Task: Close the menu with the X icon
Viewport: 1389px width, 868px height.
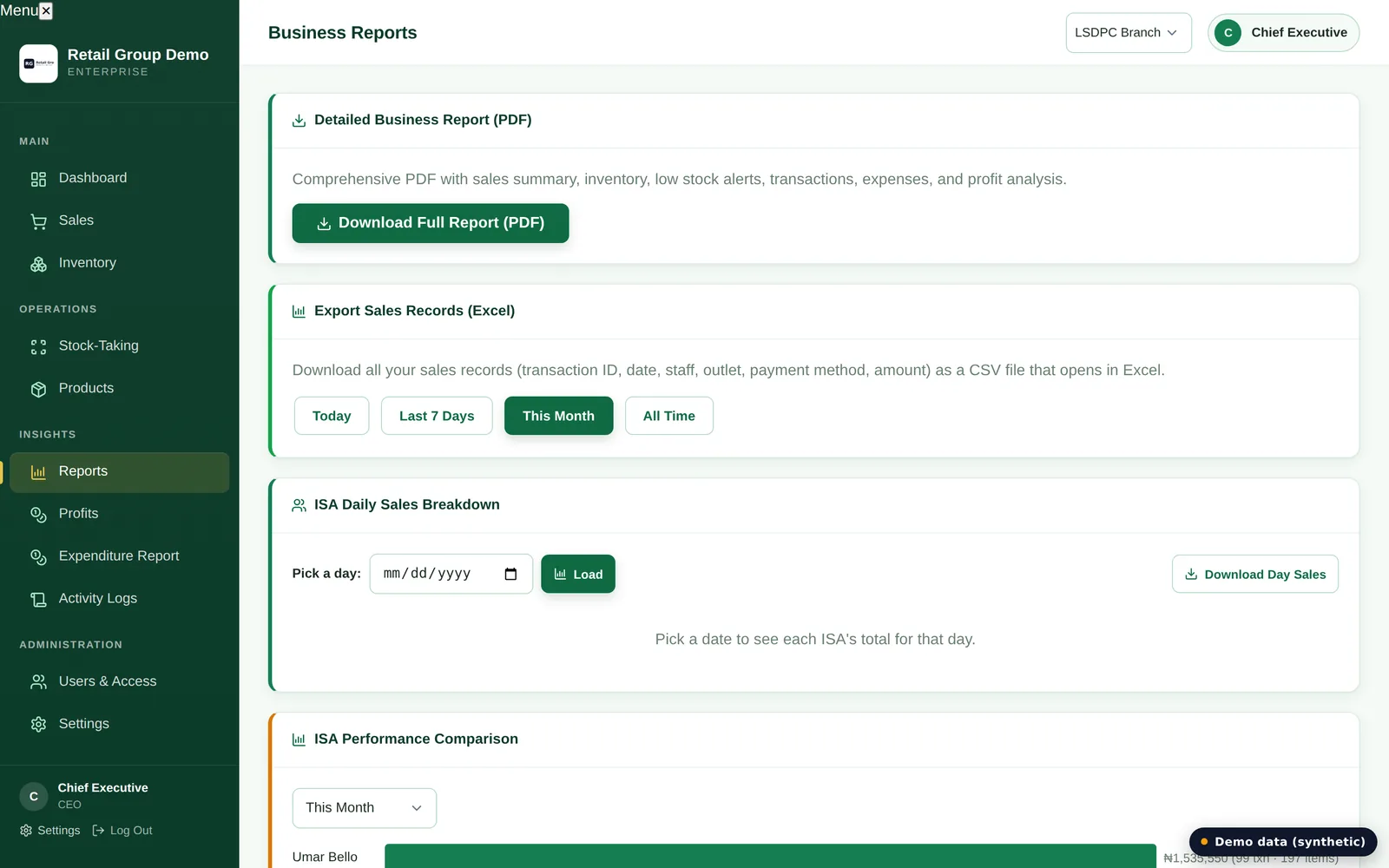Action: pos(46,10)
